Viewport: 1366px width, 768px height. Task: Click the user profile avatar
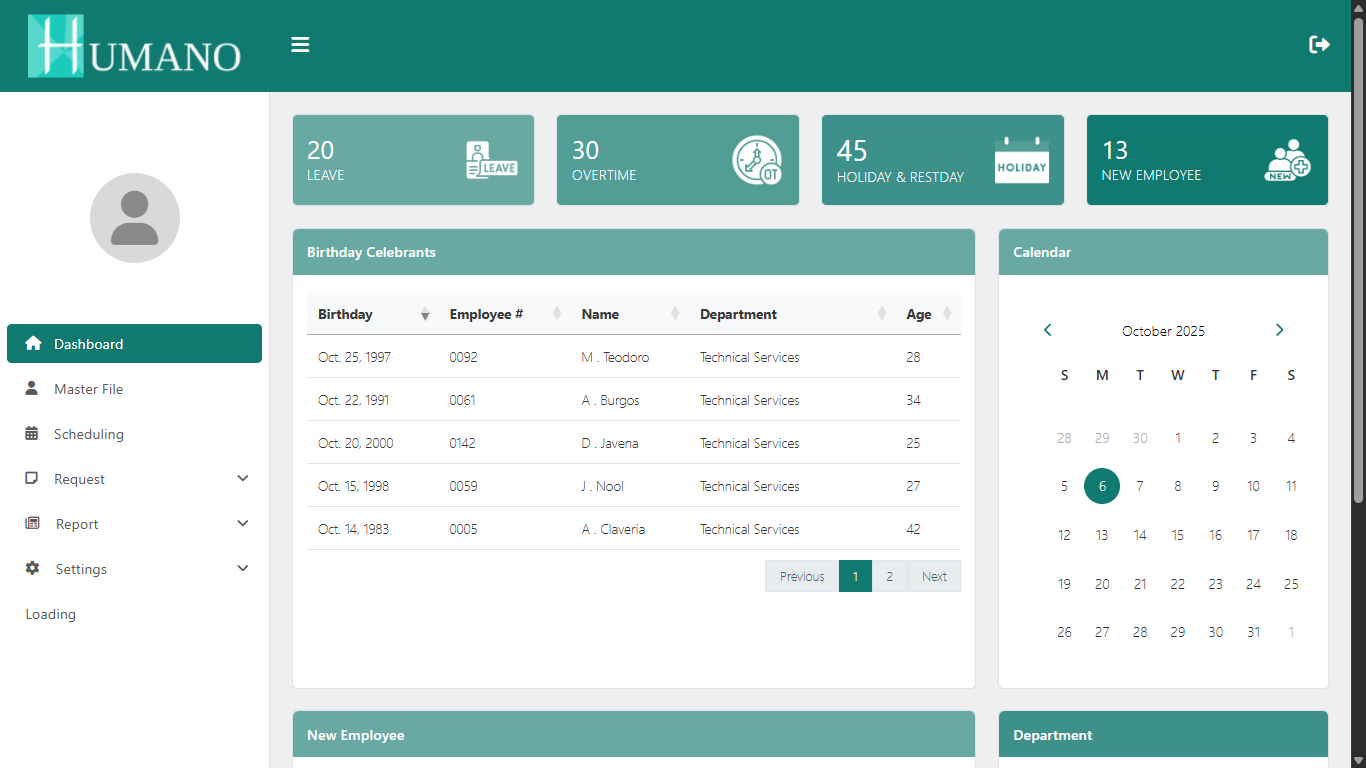coord(135,218)
